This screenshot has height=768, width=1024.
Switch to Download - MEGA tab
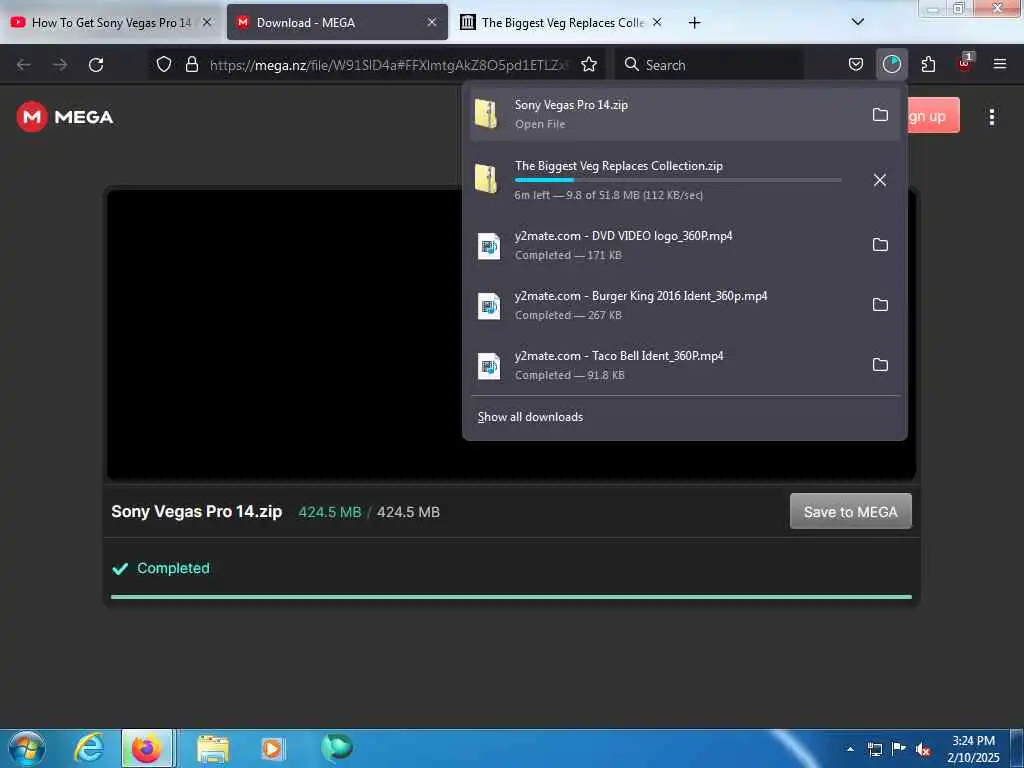pyautogui.click(x=337, y=22)
